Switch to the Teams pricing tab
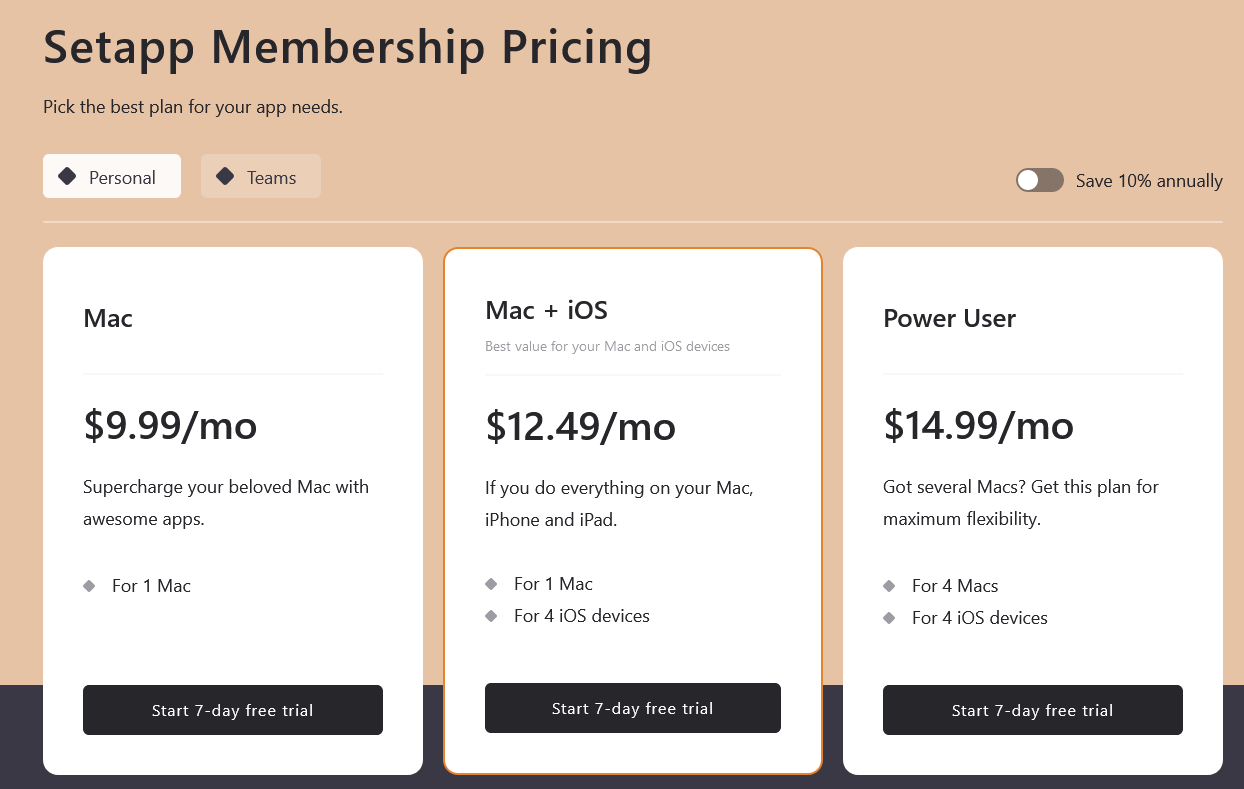The height and width of the screenshot is (789, 1244). [261, 176]
